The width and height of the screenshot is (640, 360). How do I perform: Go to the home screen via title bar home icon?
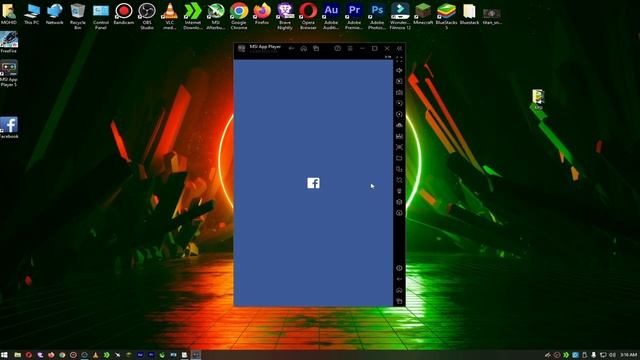pos(304,48)
